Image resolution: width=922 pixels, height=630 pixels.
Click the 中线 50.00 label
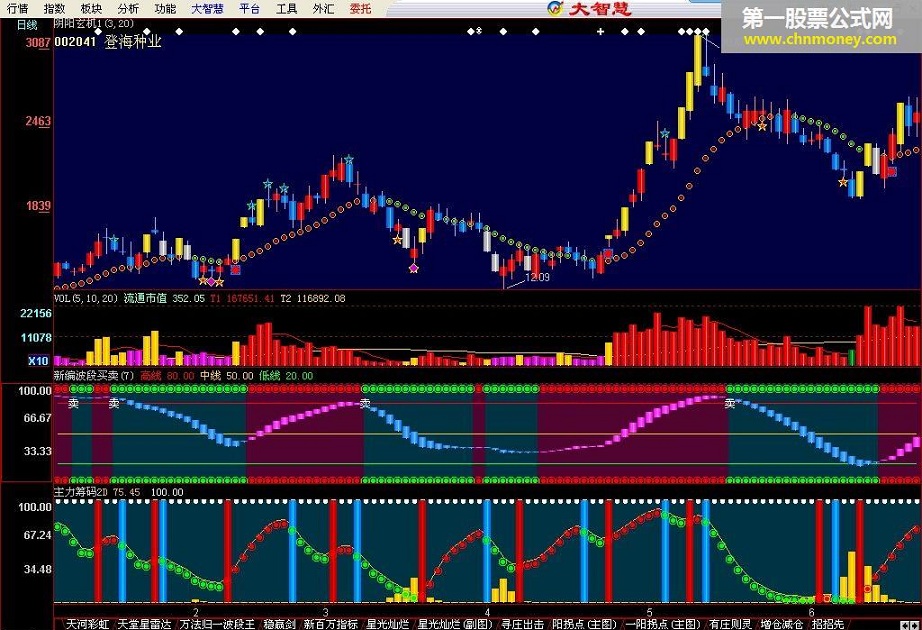[x=226, y=375]
